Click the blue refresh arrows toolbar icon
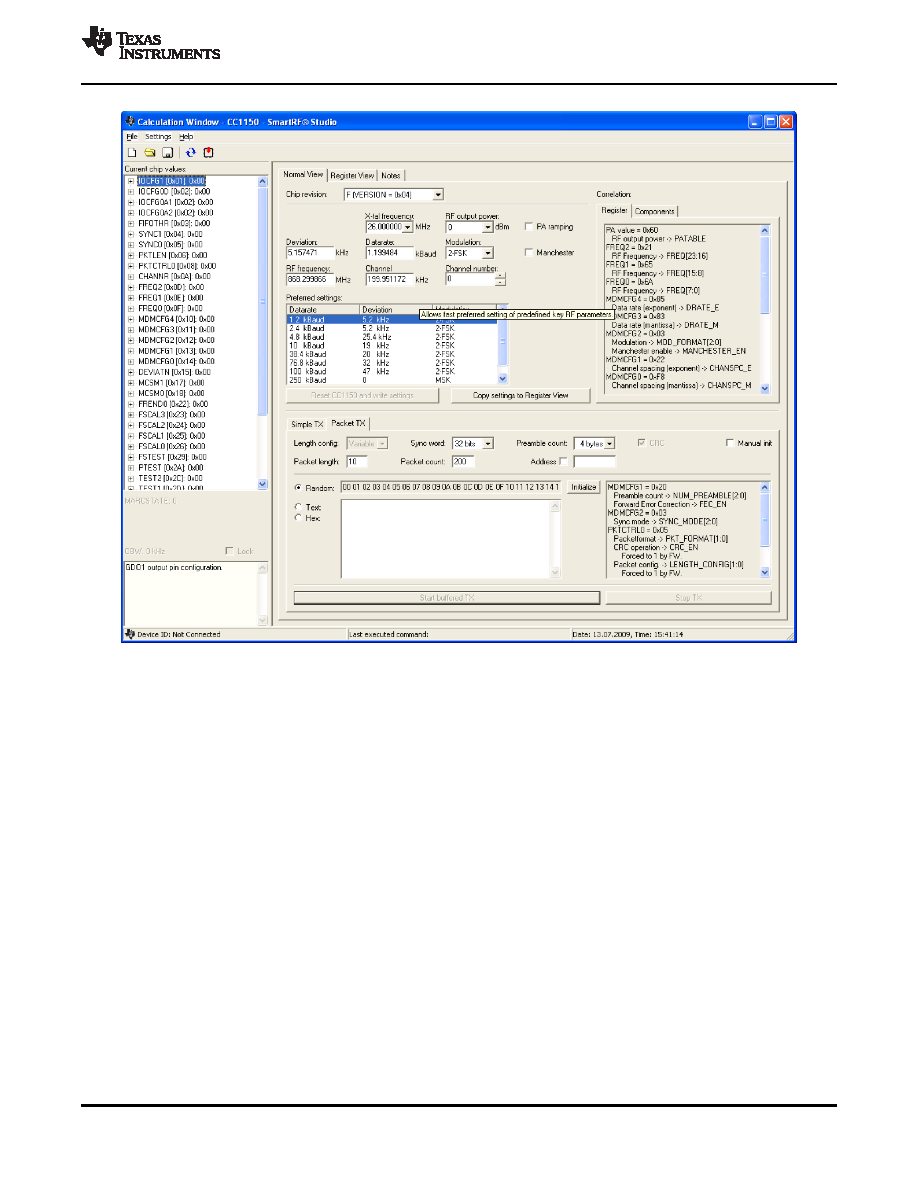 (191, 152)
